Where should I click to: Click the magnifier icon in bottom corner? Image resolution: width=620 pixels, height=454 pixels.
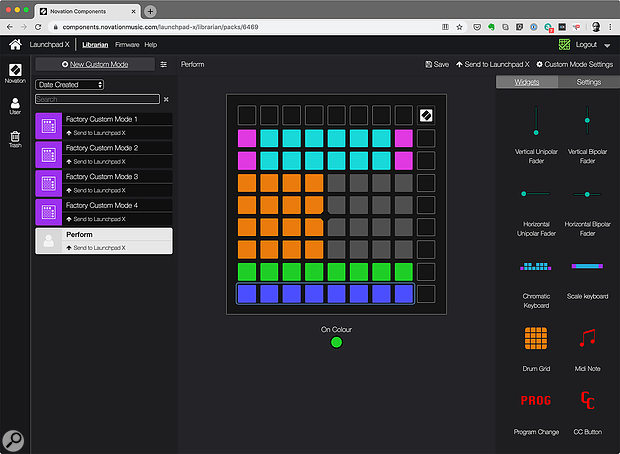pyautogui.click(x=13, y=441)
